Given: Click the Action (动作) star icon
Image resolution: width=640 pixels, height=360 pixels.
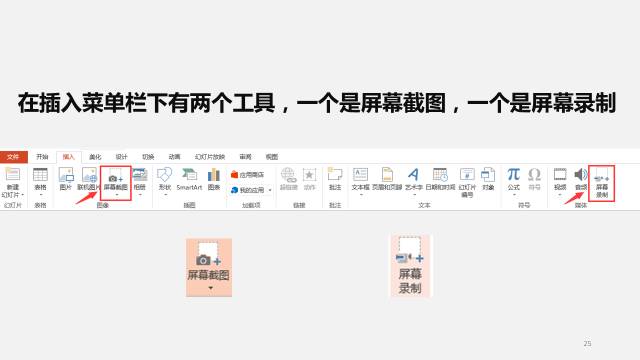Looking at the screenshot, I should pyautogui.click(x=309, y=175).
